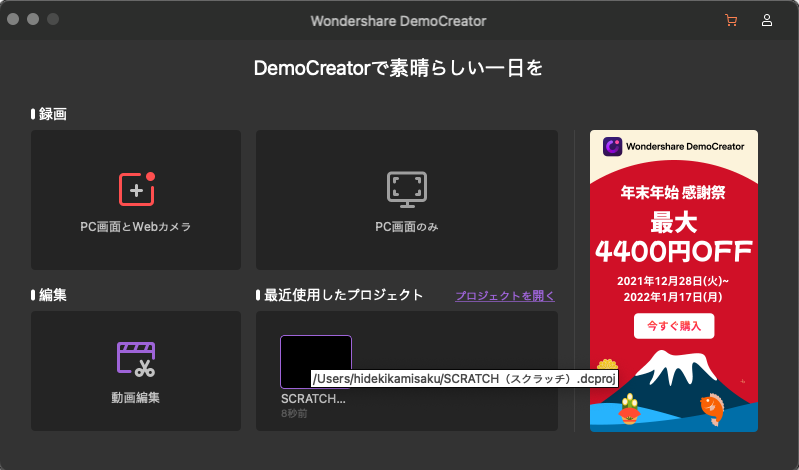
Task: Select the SCRATCH project thumbnail
Action: [316, 362]
